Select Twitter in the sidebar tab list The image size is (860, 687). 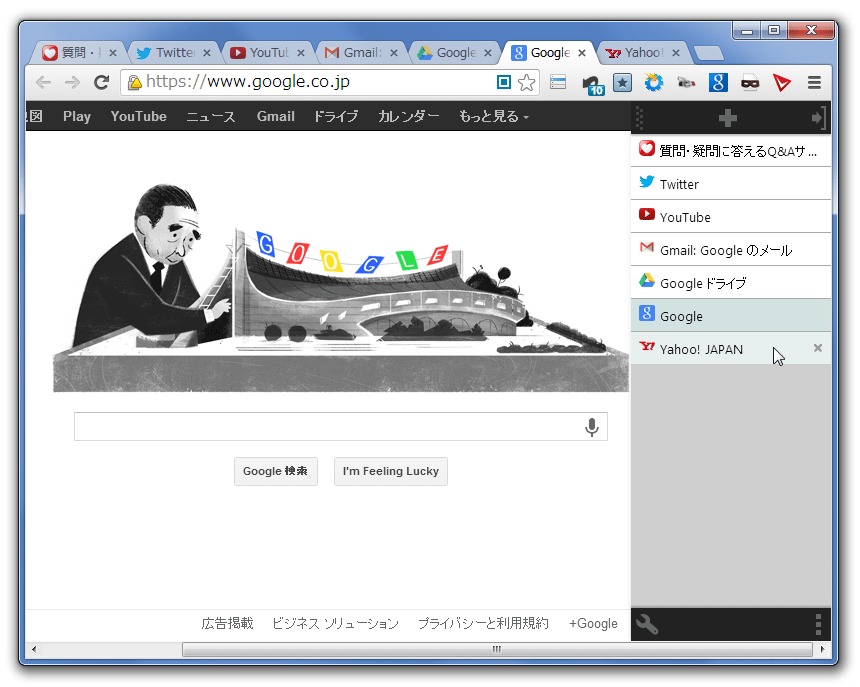[731, 184]
